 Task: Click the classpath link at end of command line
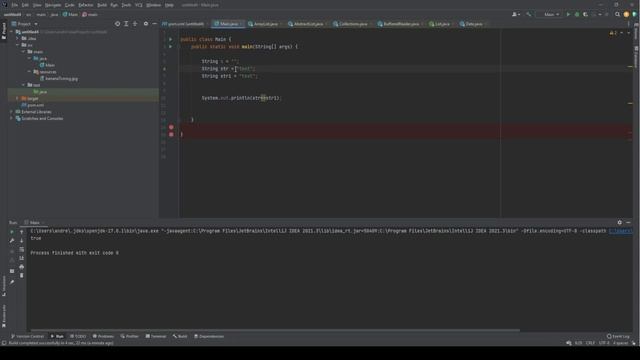point(620,231)
